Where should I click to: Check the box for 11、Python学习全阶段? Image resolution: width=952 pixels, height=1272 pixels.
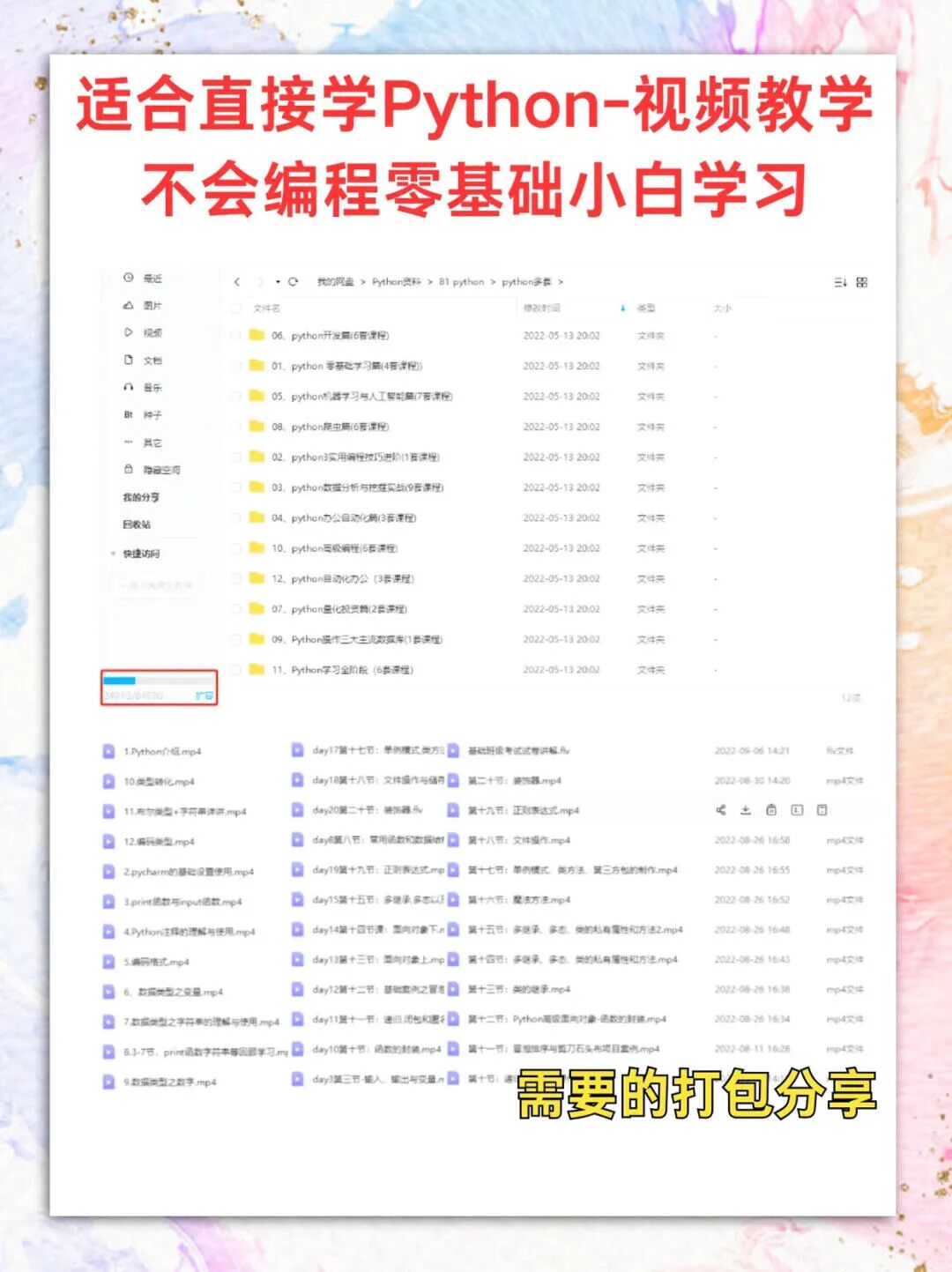[235, 669]
